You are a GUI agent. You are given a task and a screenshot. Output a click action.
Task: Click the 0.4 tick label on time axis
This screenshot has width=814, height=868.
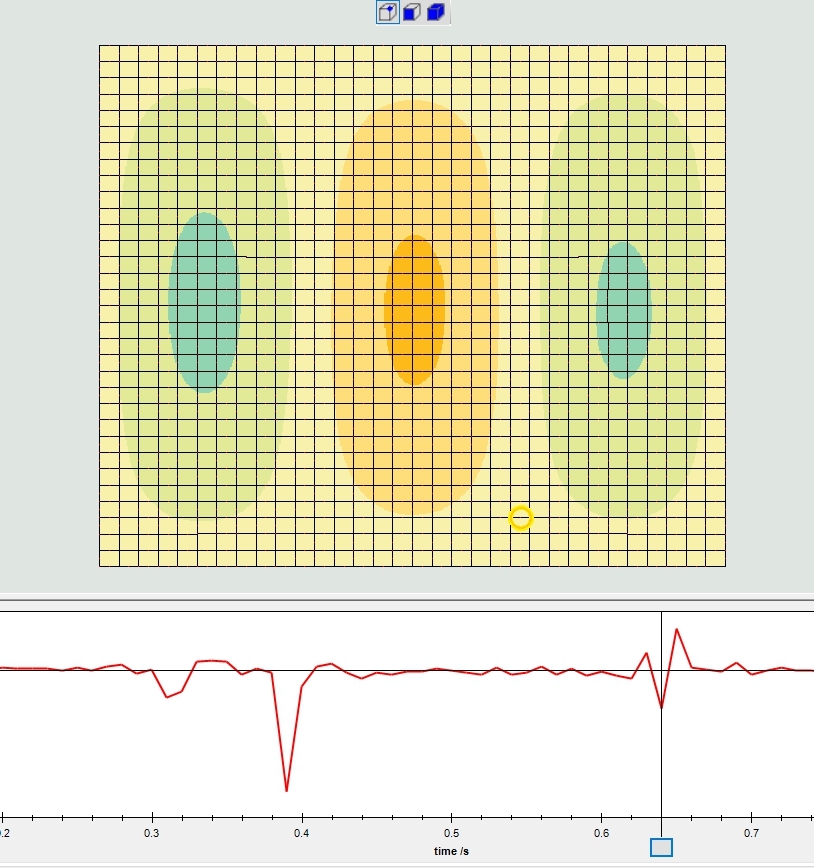[302, 833]
